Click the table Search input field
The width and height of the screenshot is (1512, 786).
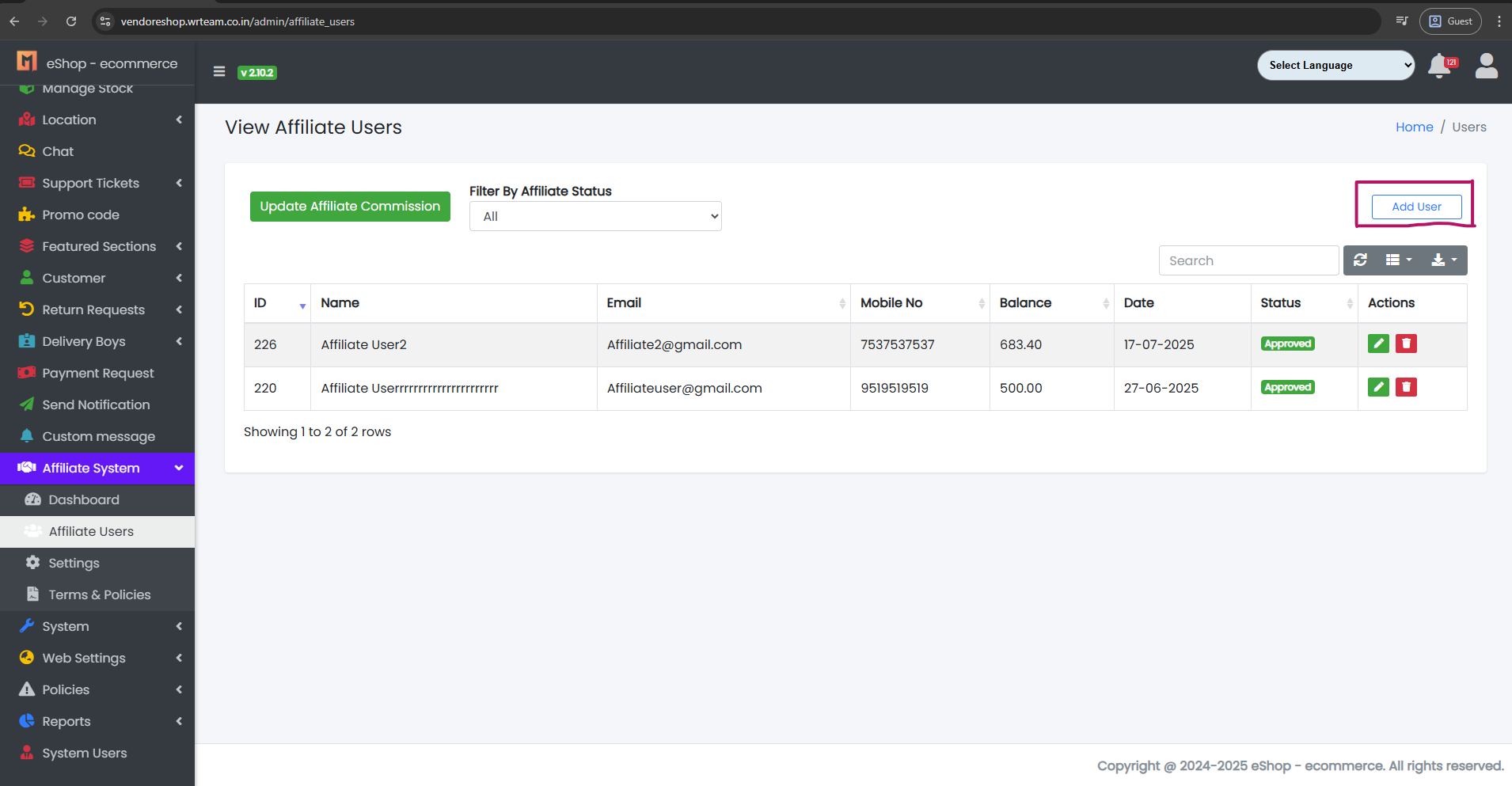[x=1248, y=260]
